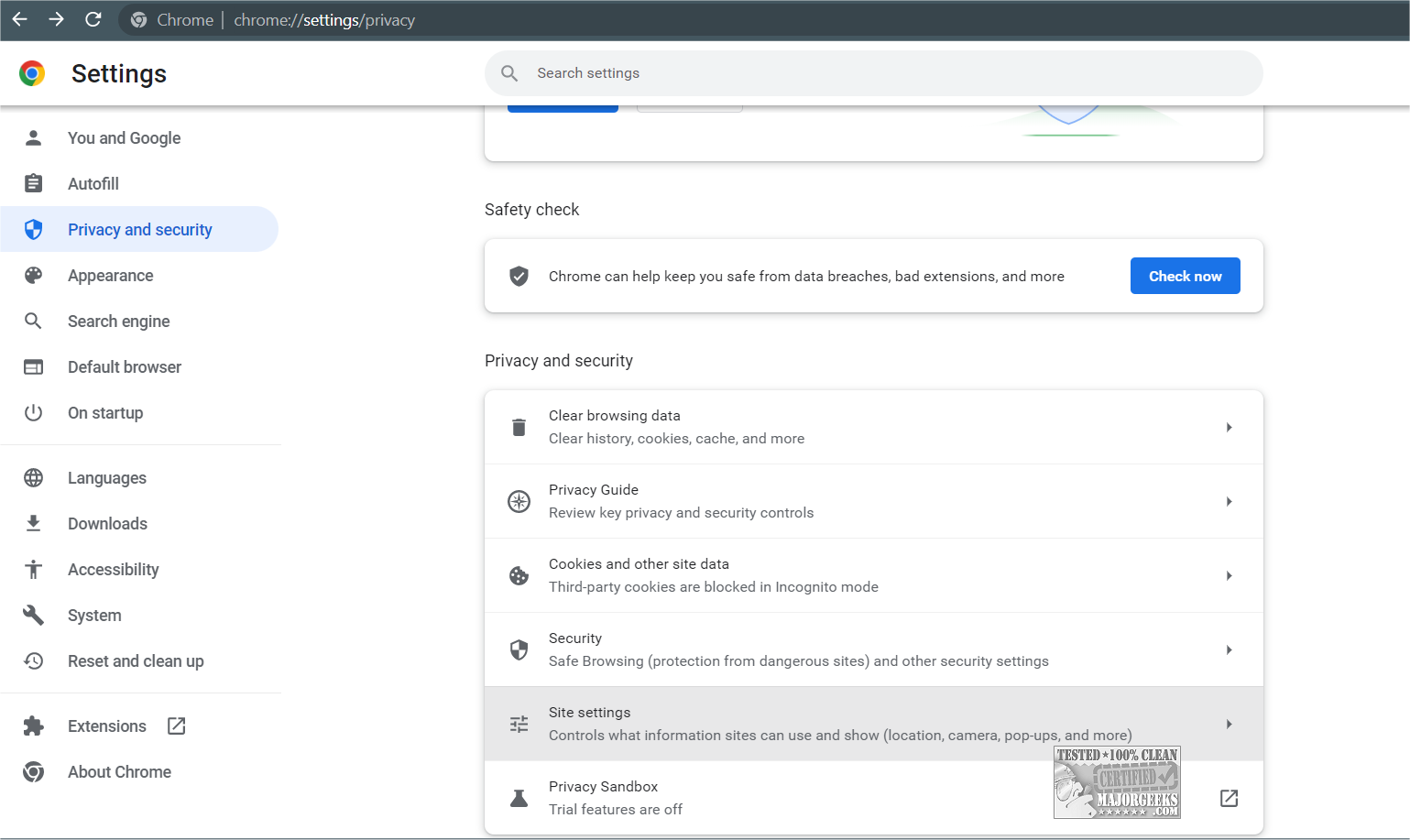Open the Autofill section
Image resolution: width=1410 pixels, height=840 pixels.
tap(139, 183)
